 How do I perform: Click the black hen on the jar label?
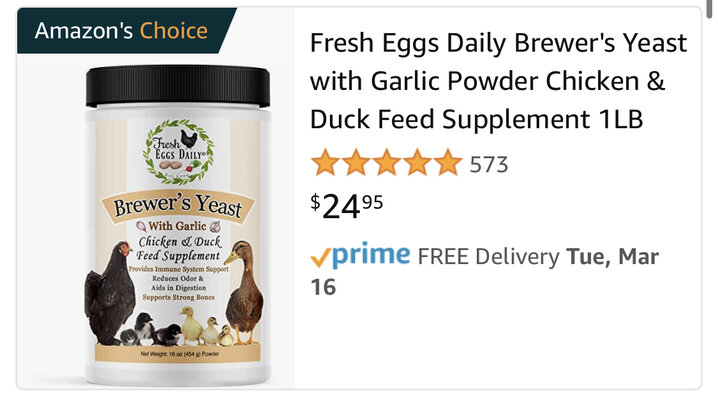(111, 293)
